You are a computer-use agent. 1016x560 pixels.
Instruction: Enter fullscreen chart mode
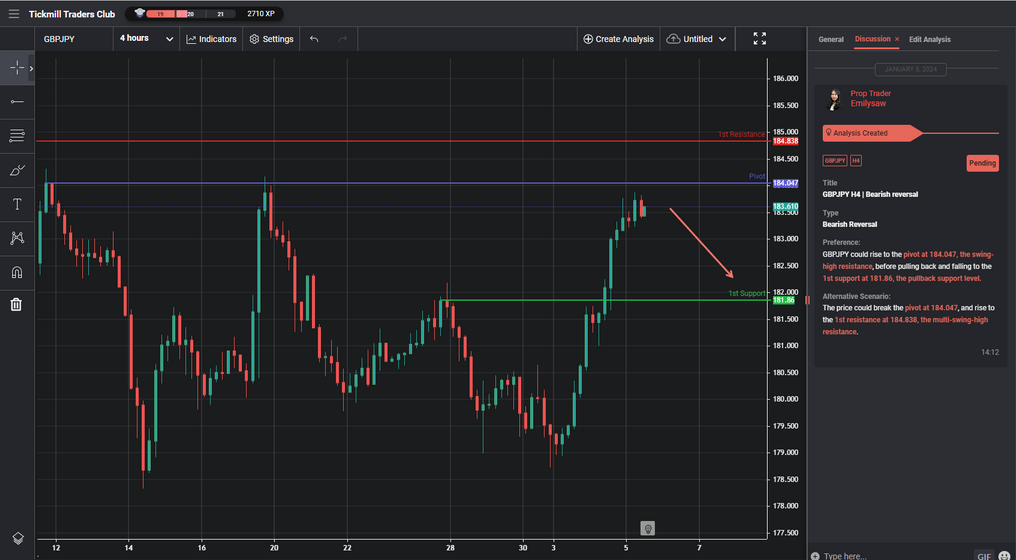coord(760,39)
